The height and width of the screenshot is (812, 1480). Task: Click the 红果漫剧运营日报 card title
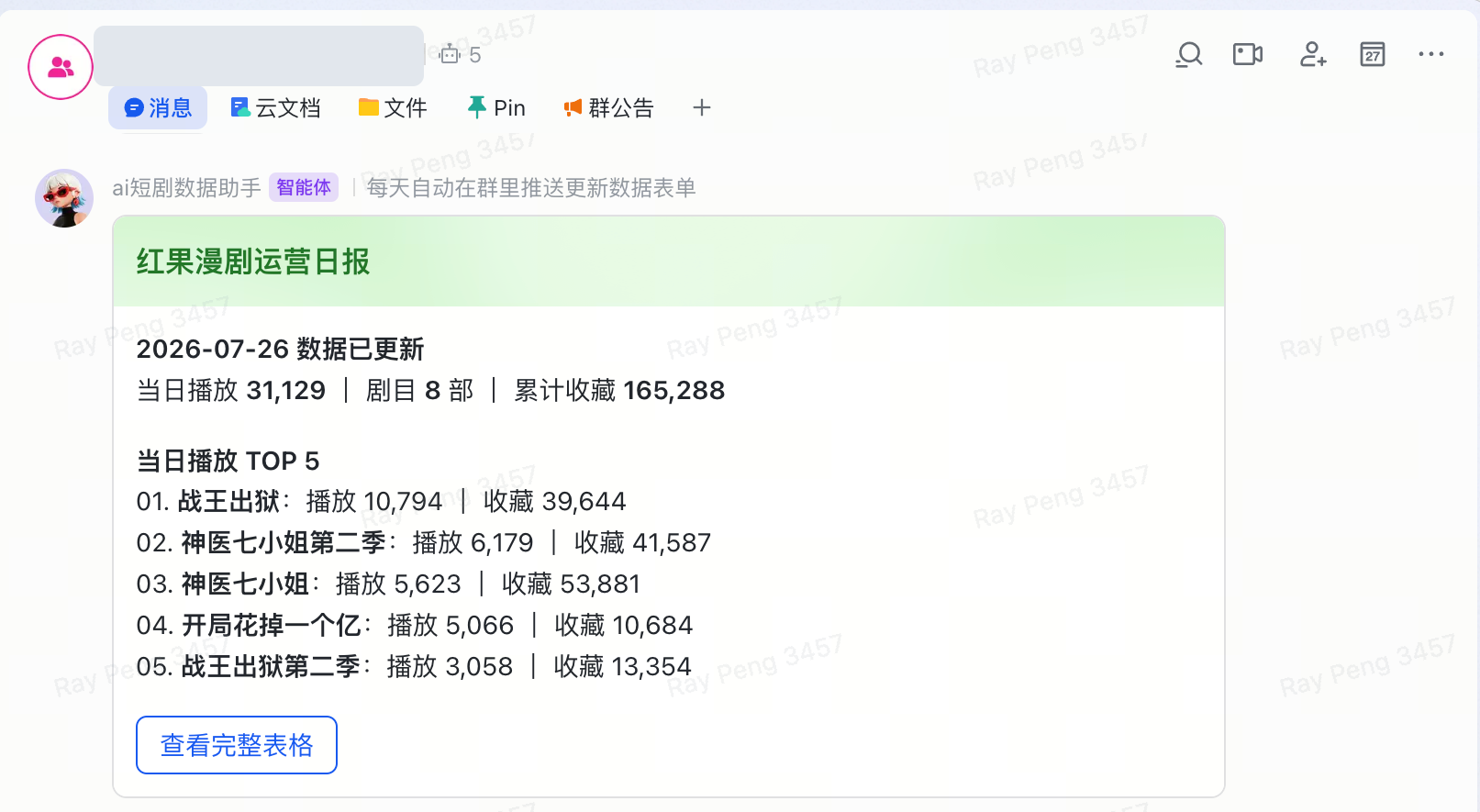pos(253,262)
